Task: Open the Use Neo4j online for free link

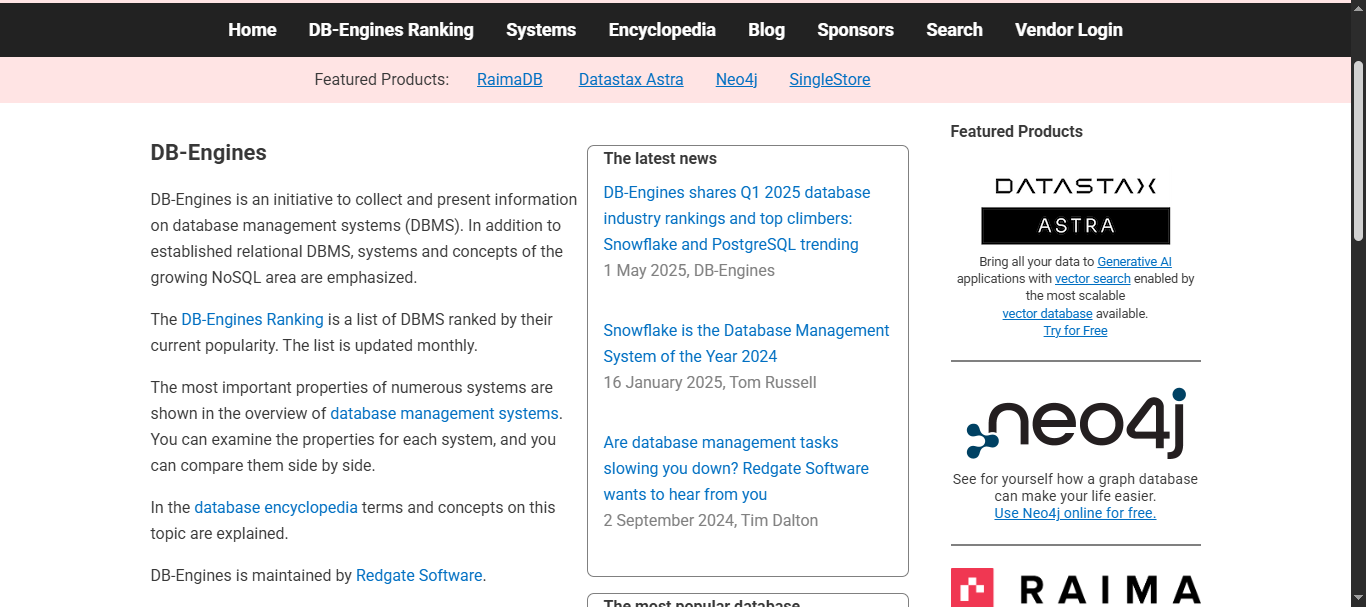Action: 1075,513
